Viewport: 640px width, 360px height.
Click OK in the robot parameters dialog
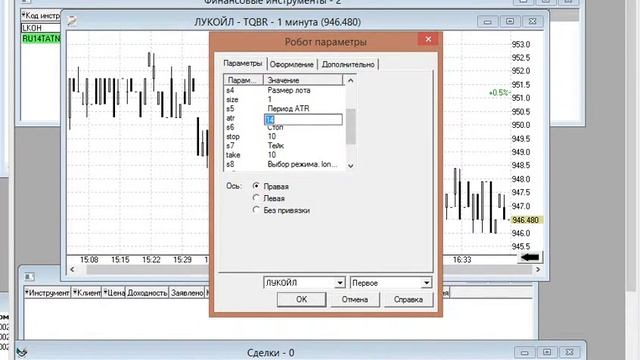coord(301,299)
